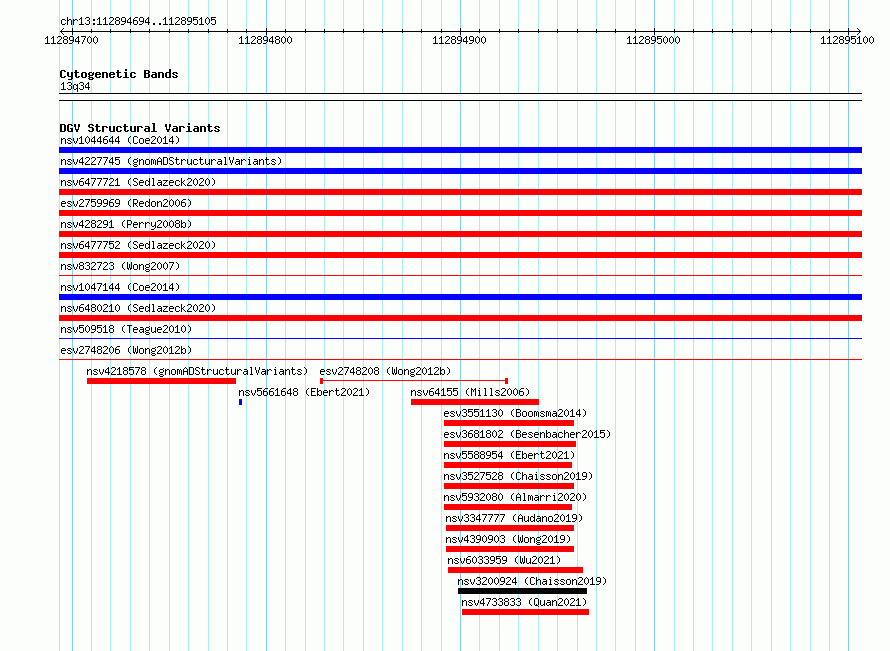Select the nsv6477721 (Sedlazeck2020) red bar
This screenshot has height=651, width=890.
click(460, 192)
